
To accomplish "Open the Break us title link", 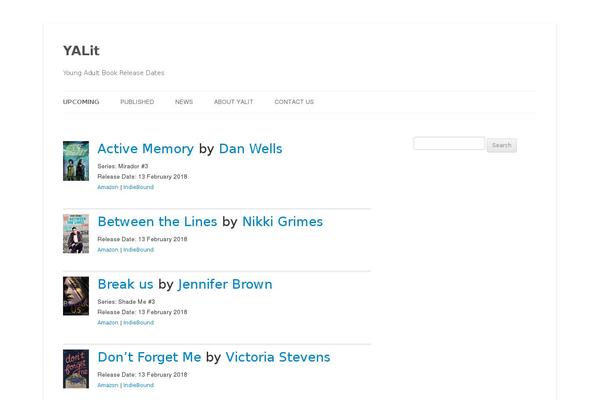I will pyautogui.click(x=125, y=284).
